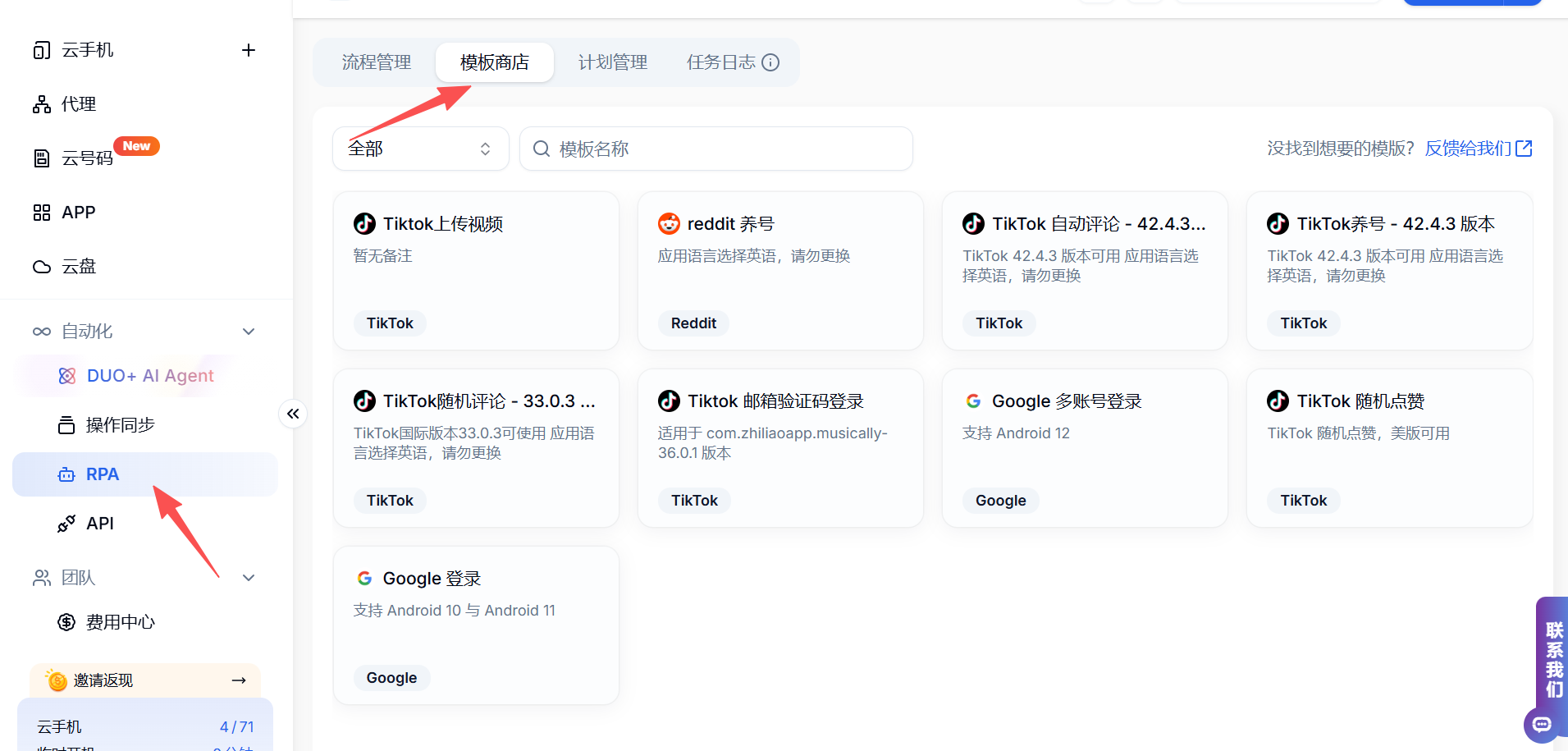
Task: Click the 云号码 sidebar icon
Action: click(x=42, y=158)
